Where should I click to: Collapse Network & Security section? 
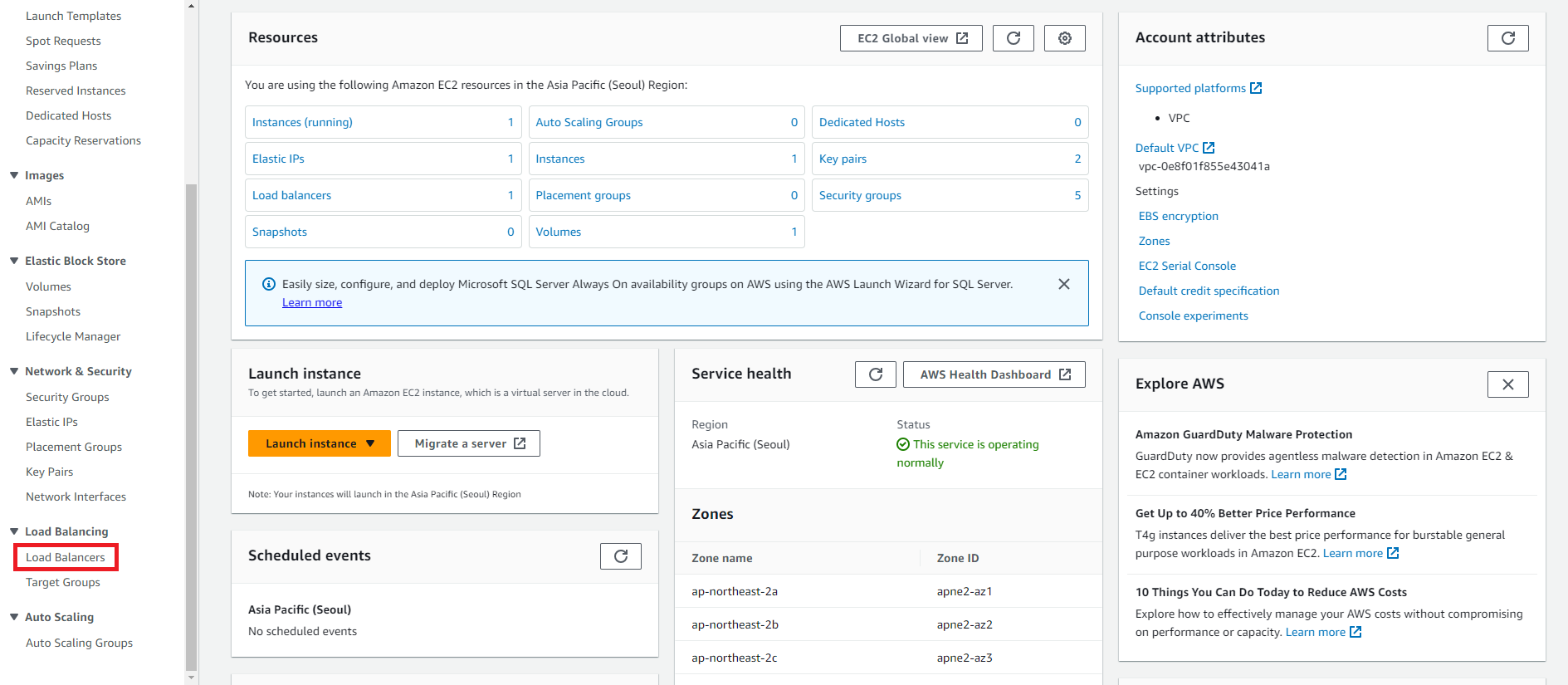pyautogui.click(x=14, y=371)
